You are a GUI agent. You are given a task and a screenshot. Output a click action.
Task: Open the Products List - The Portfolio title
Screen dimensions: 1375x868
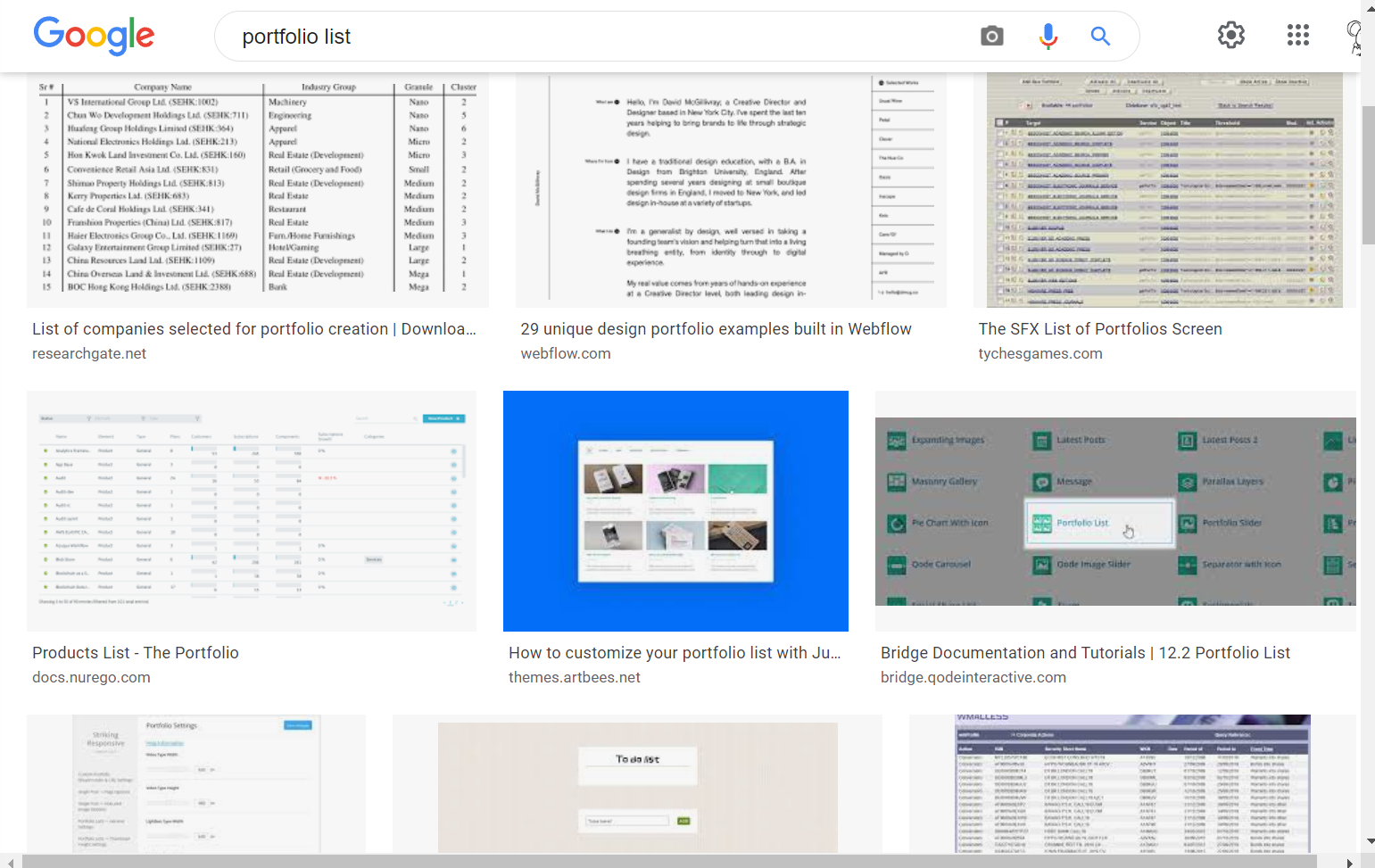click(x=136, y=653)
